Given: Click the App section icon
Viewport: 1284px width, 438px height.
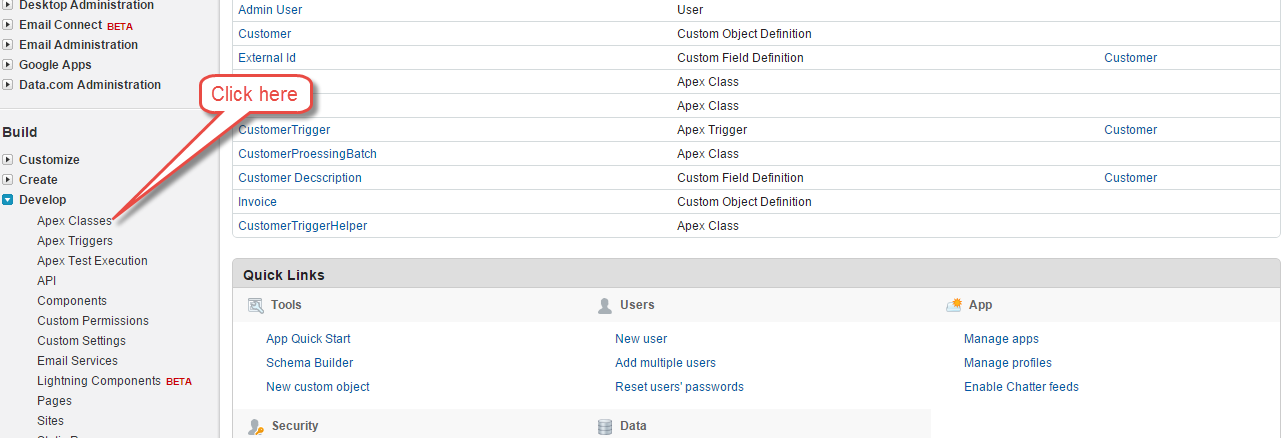Looking at the screenshot, I should pos(953,305).
